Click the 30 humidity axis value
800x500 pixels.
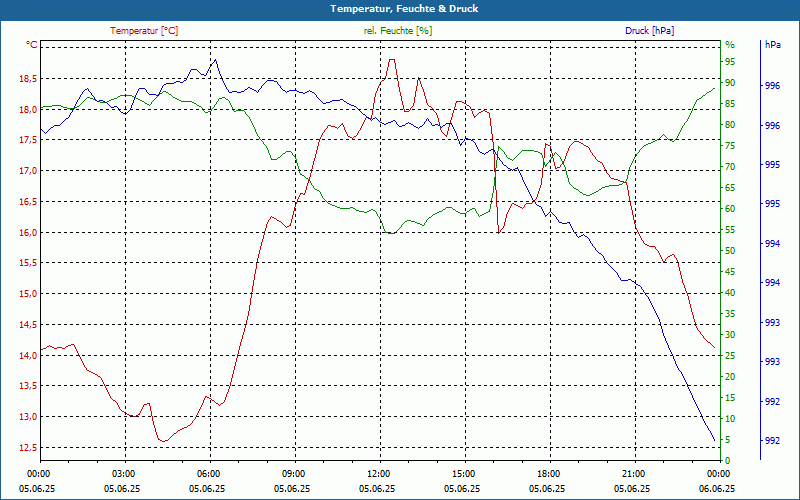(730, 334)
